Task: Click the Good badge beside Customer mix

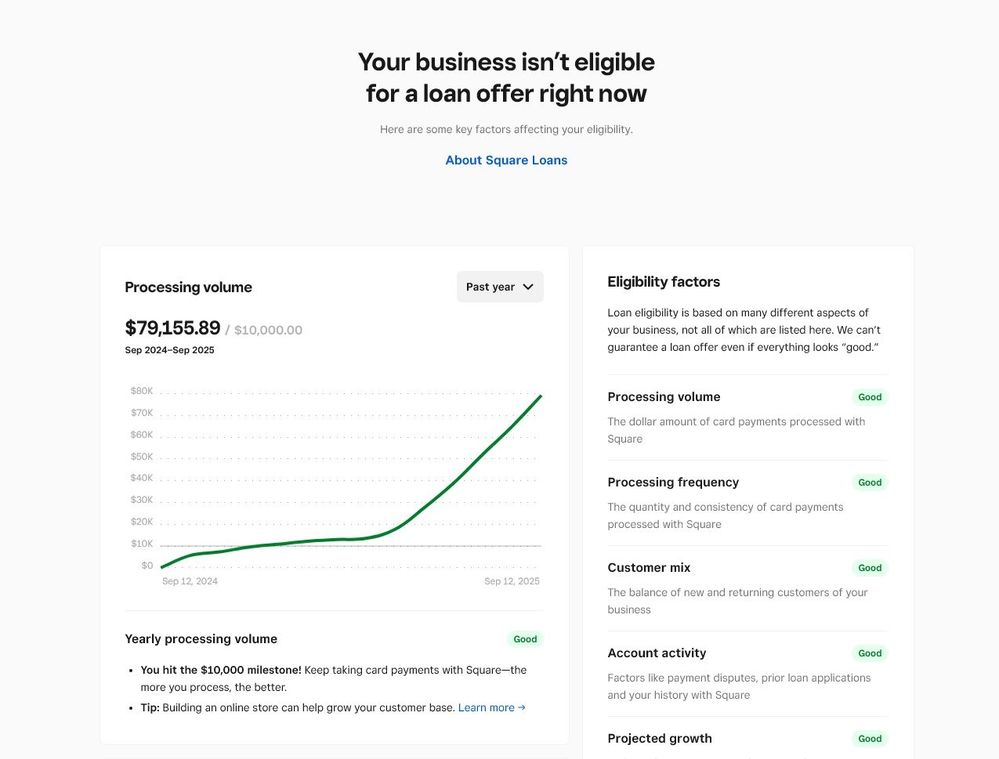Action: [x=870, y=568]
